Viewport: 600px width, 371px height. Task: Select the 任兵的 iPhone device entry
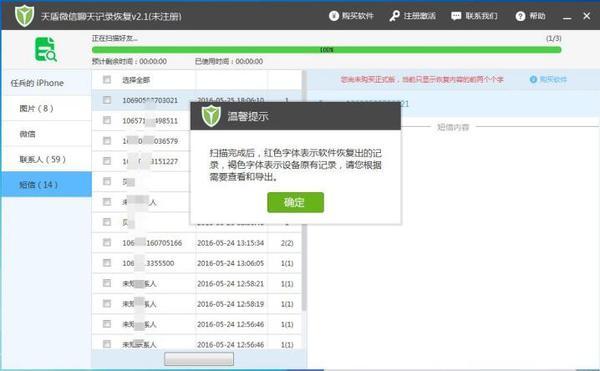[x=47, y=83]
